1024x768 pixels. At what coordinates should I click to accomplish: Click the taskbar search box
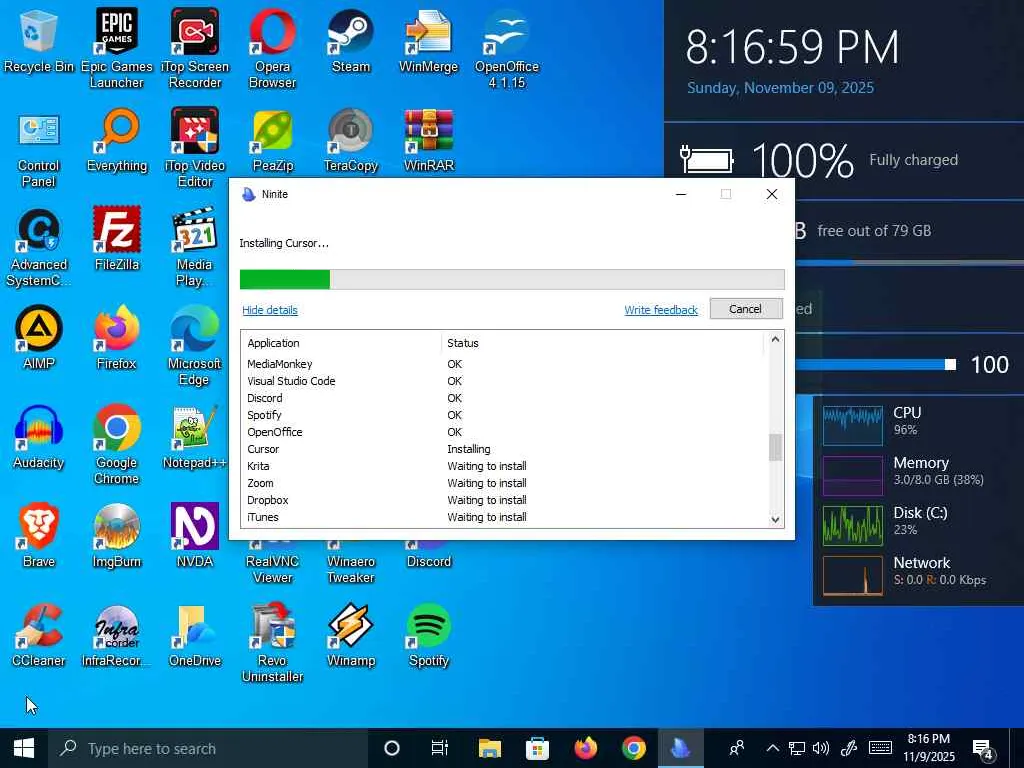point(208,748)
